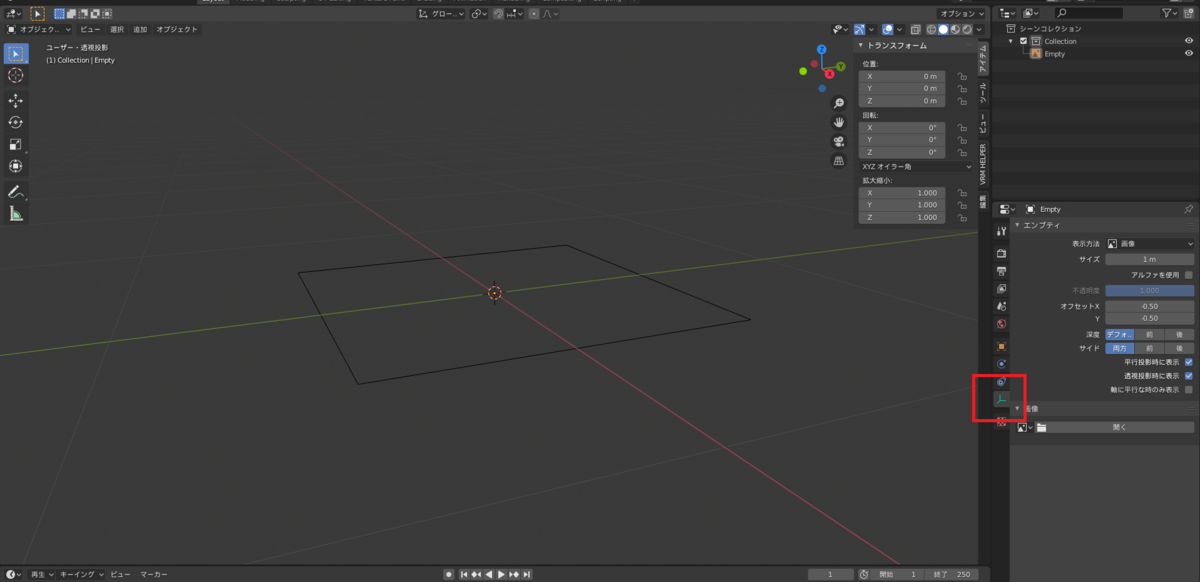The image size is (1200, 582).
Task: Open the ビュー menu in viewport header
Action: [90, 30]
